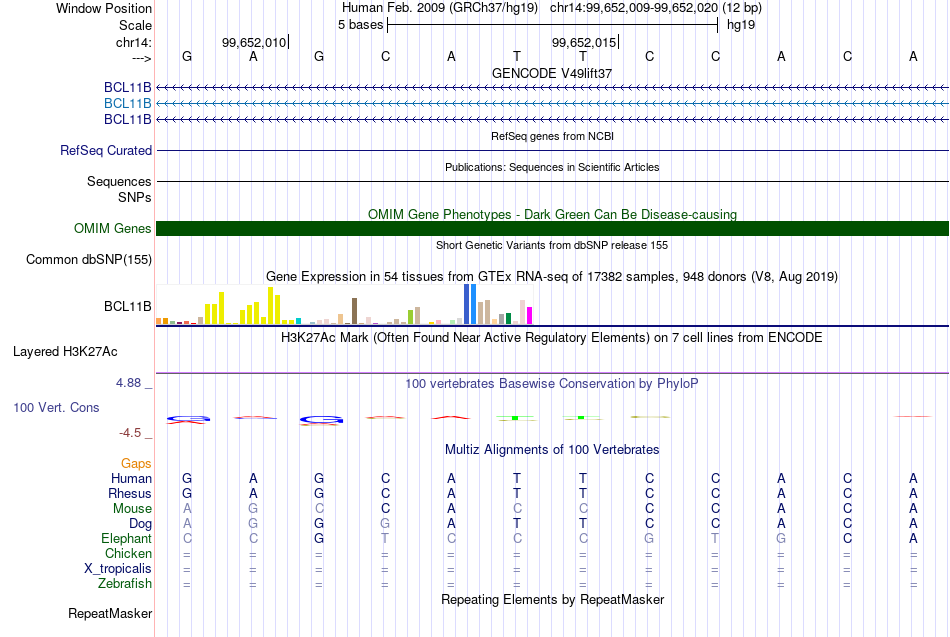Image resolution: width=950 pixels, height=637 pixels.
Task: Select the Human alignment row label
Action: [131, 479]
